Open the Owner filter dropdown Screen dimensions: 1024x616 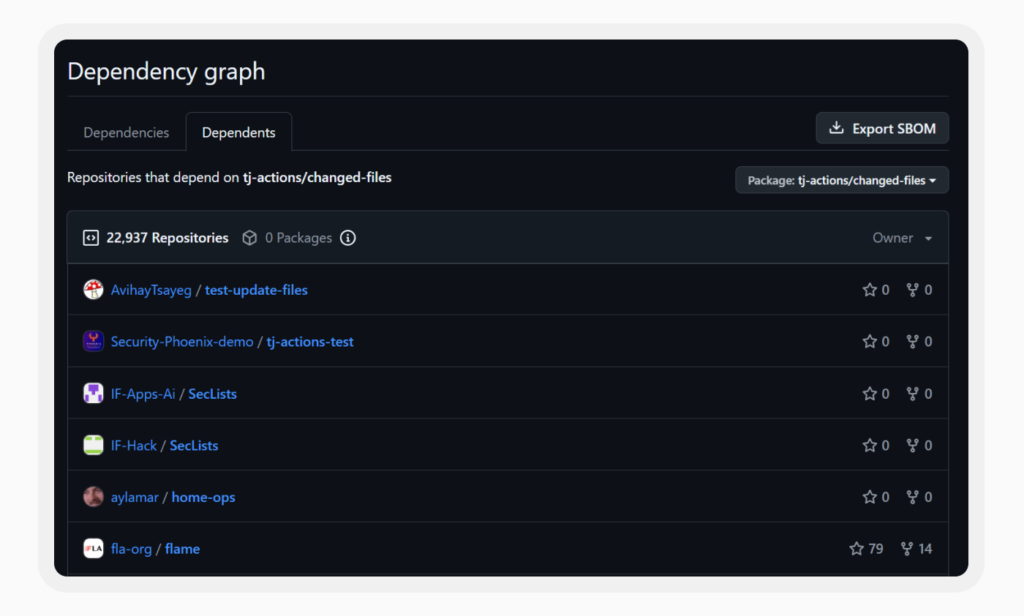(901, 238)
